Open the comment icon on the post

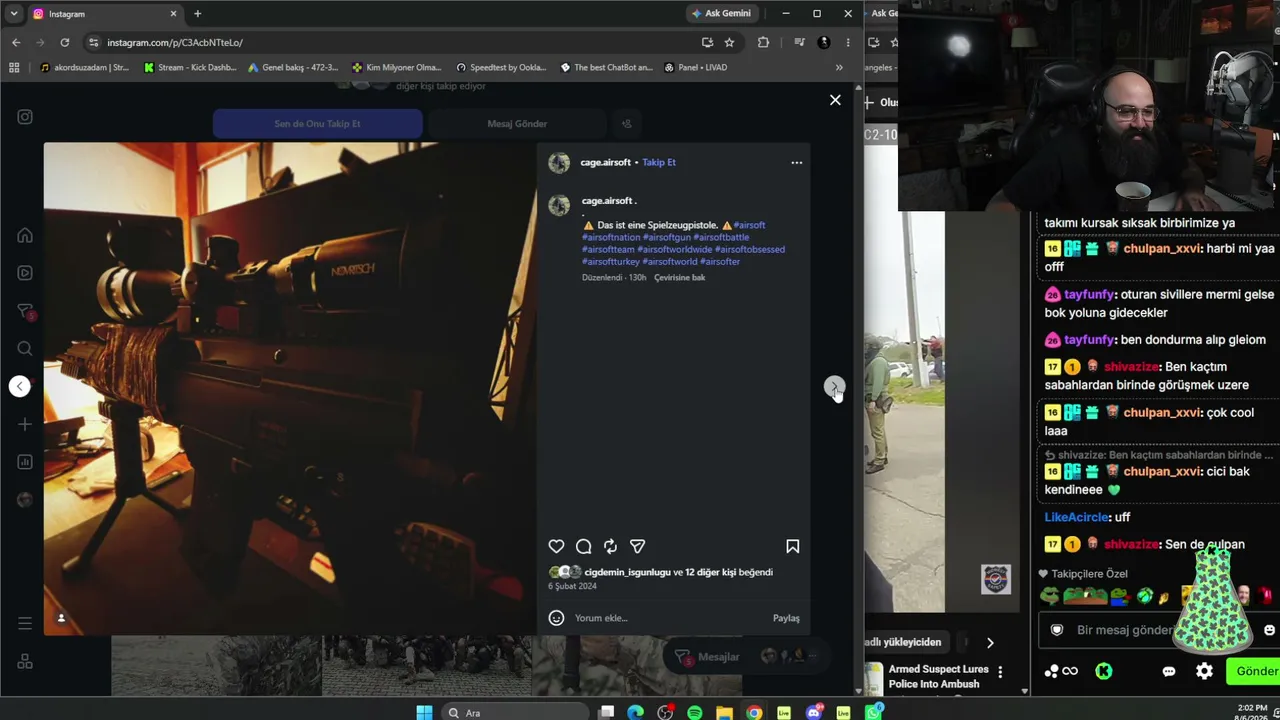[584, 546]
